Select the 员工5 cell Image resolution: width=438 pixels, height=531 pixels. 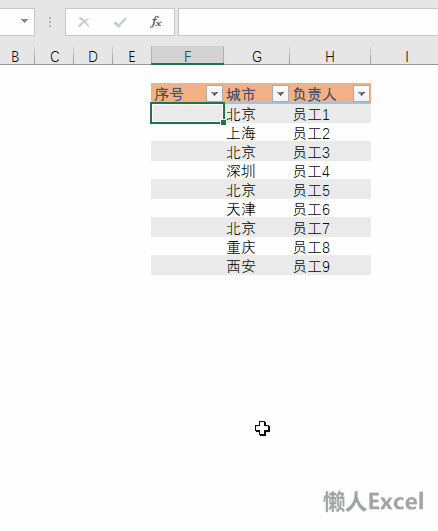[x=330, y=189]
